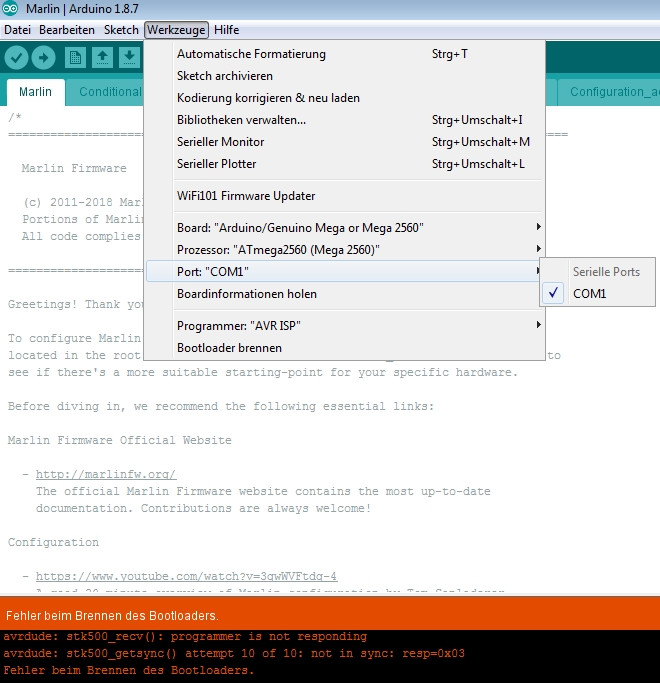Switch to the Conditional tab
Image resolution: width=660 pixels, height=683 pixels.
click(x=105, y=92)
